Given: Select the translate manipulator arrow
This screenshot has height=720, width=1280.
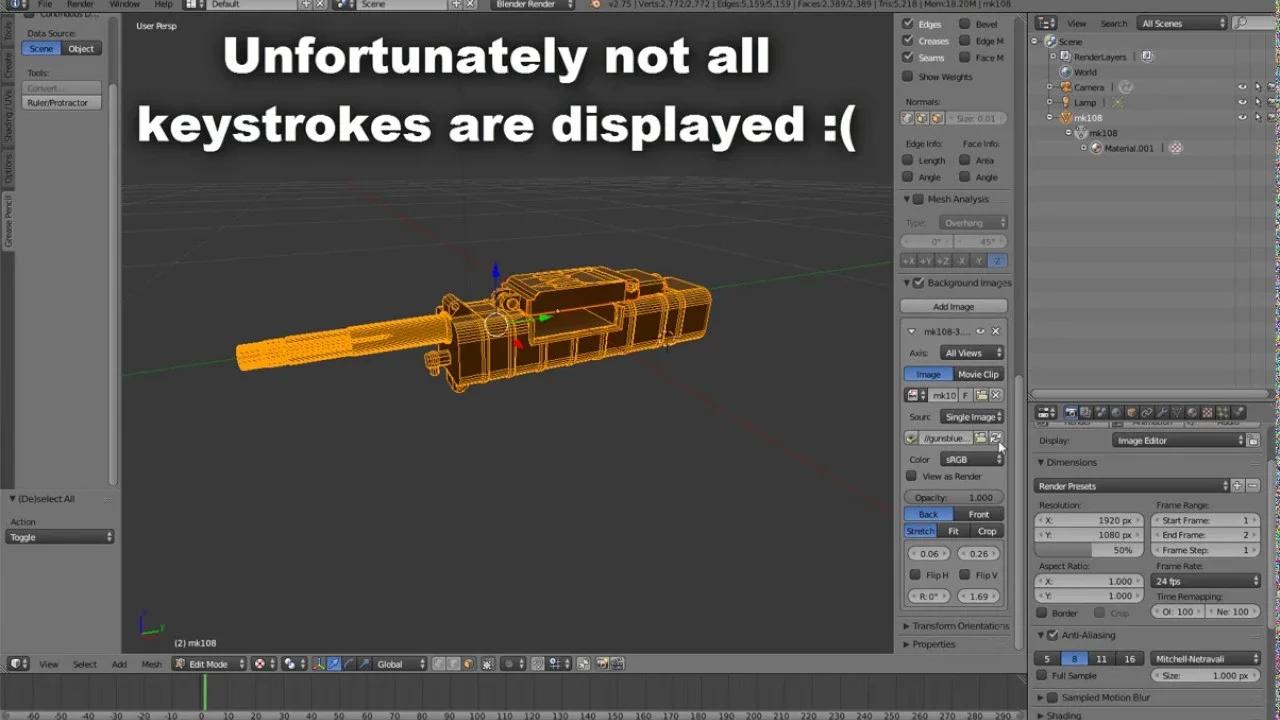Looking at the screenshot, I should (334, 664).
